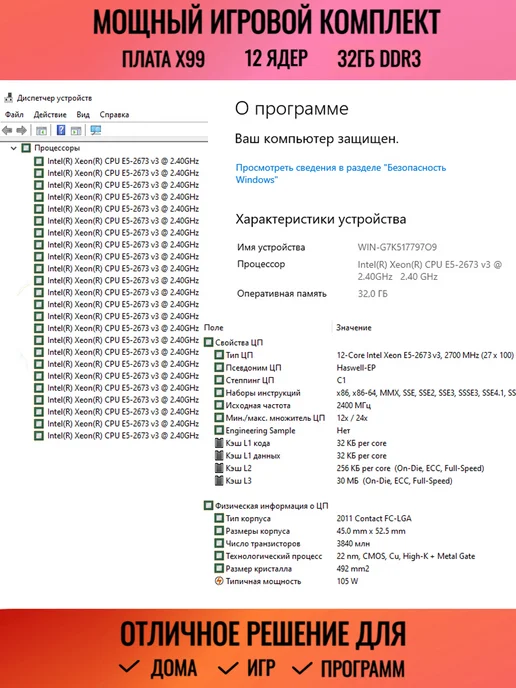Open the blue question-mark Help toolbar icon
516x688 pixels.
tap(61, 130)
